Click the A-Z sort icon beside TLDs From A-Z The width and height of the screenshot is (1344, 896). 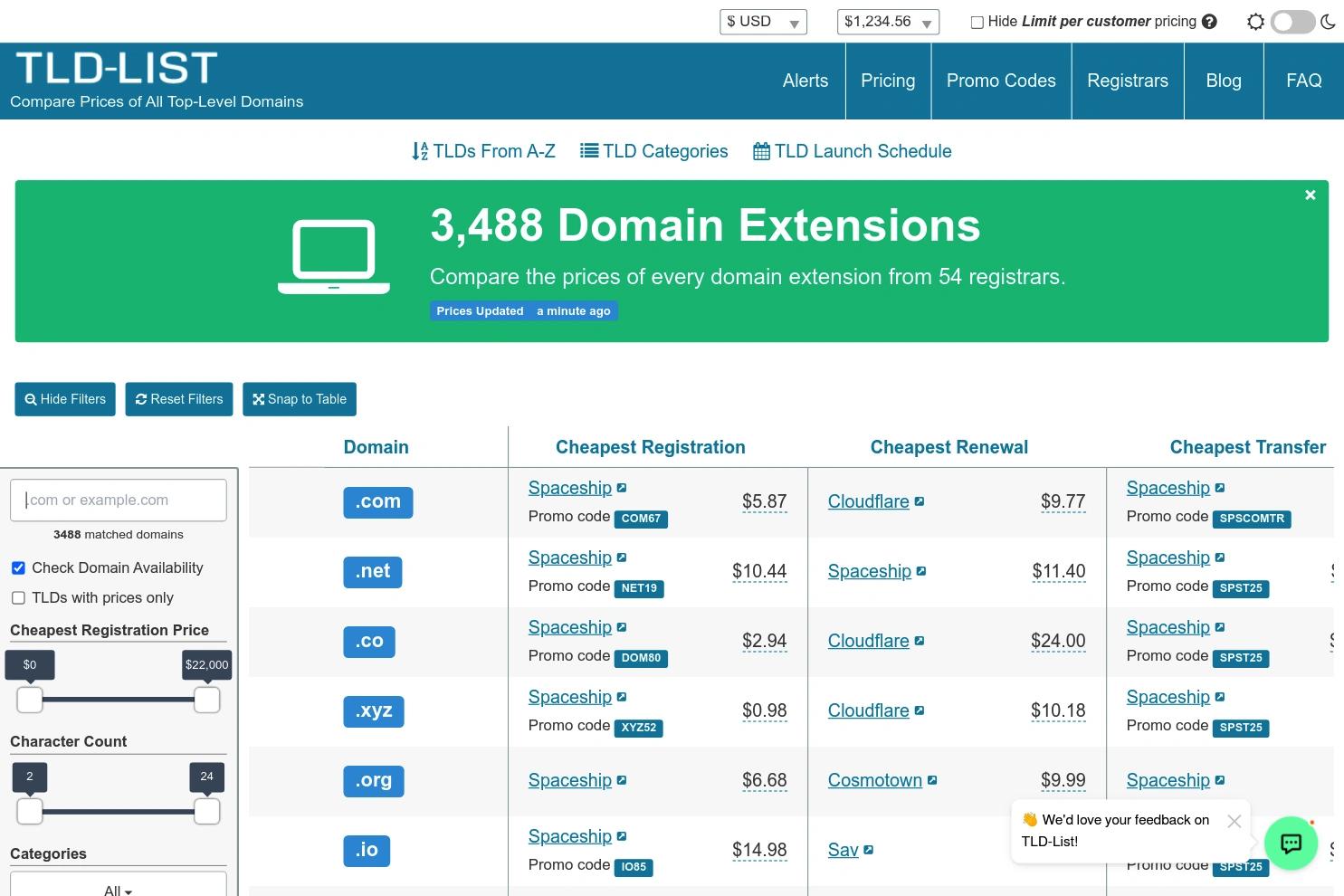click(x=419, y=151)
